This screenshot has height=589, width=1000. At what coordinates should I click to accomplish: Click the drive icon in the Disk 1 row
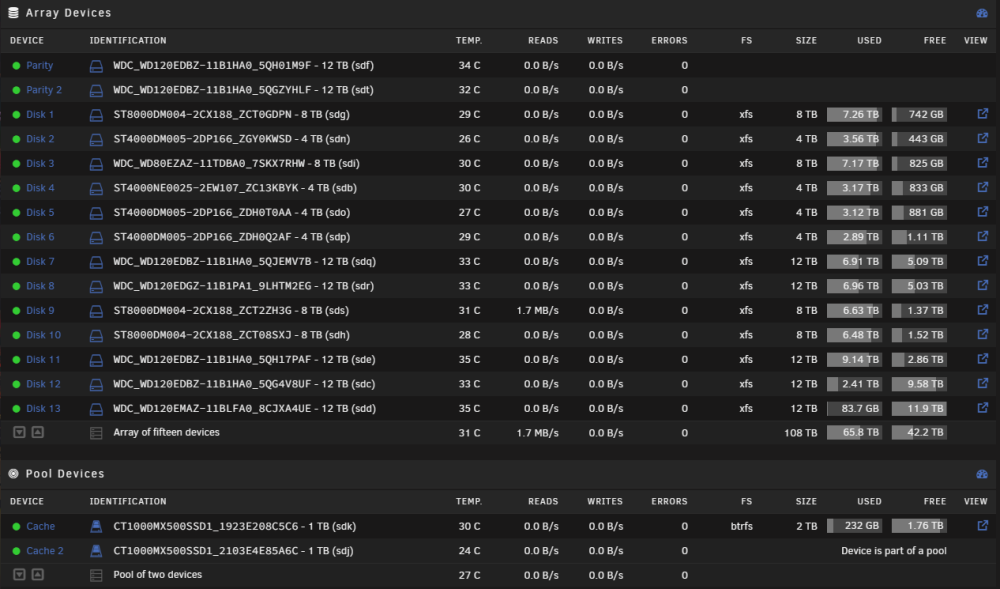tap(96, 115)
